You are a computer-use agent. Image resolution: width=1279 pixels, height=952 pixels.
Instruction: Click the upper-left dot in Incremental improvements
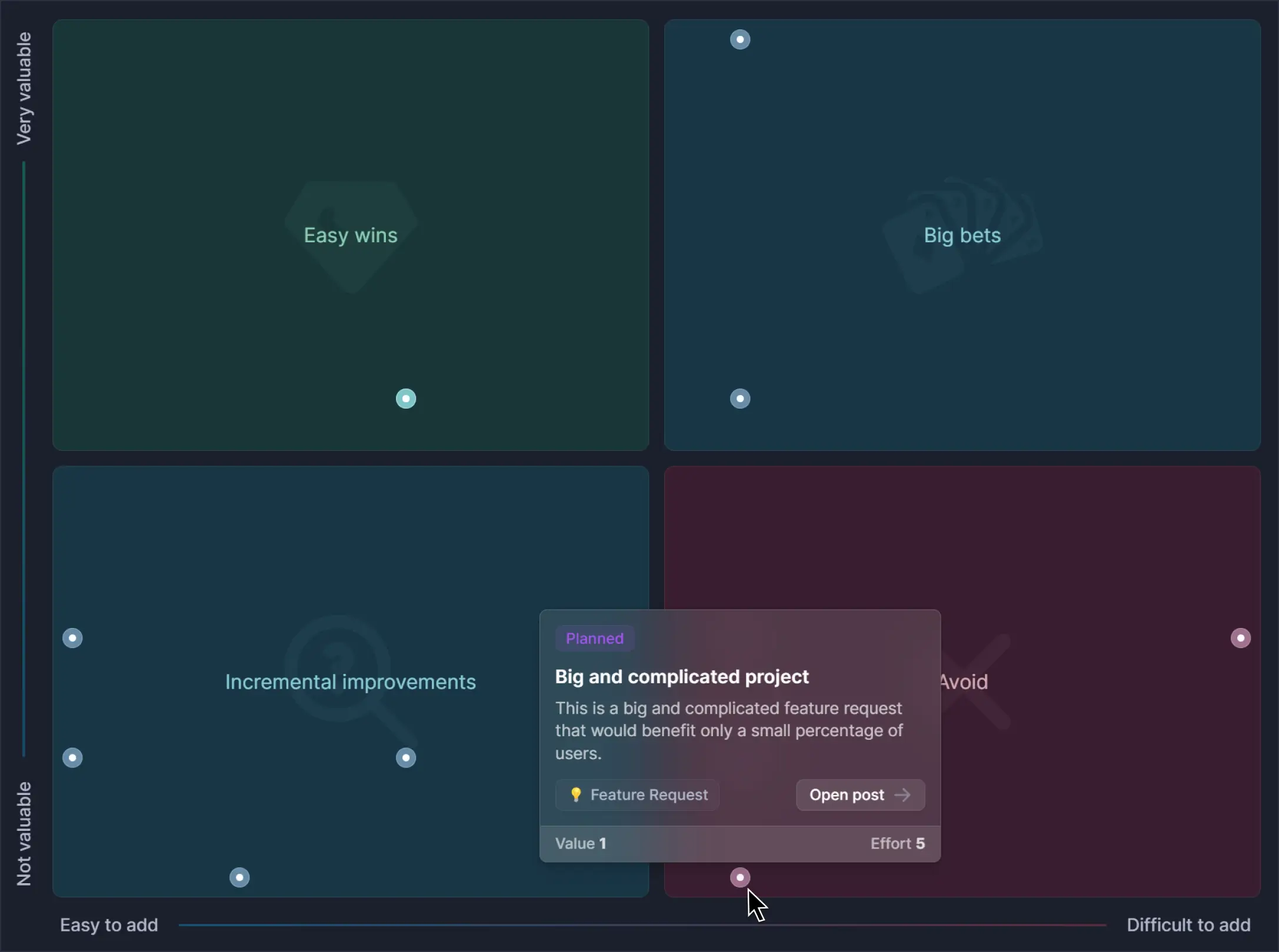coord(72,638)
